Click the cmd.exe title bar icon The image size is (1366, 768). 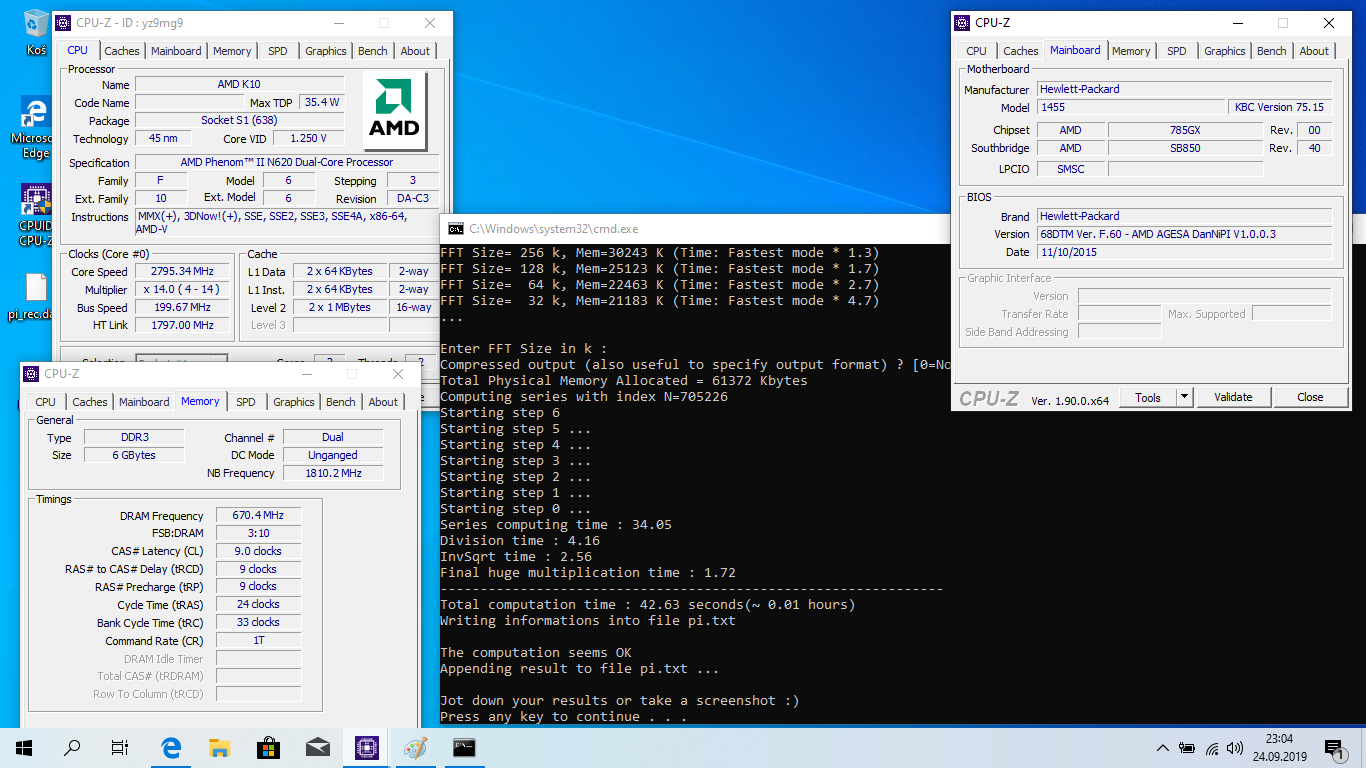(456, 229)
